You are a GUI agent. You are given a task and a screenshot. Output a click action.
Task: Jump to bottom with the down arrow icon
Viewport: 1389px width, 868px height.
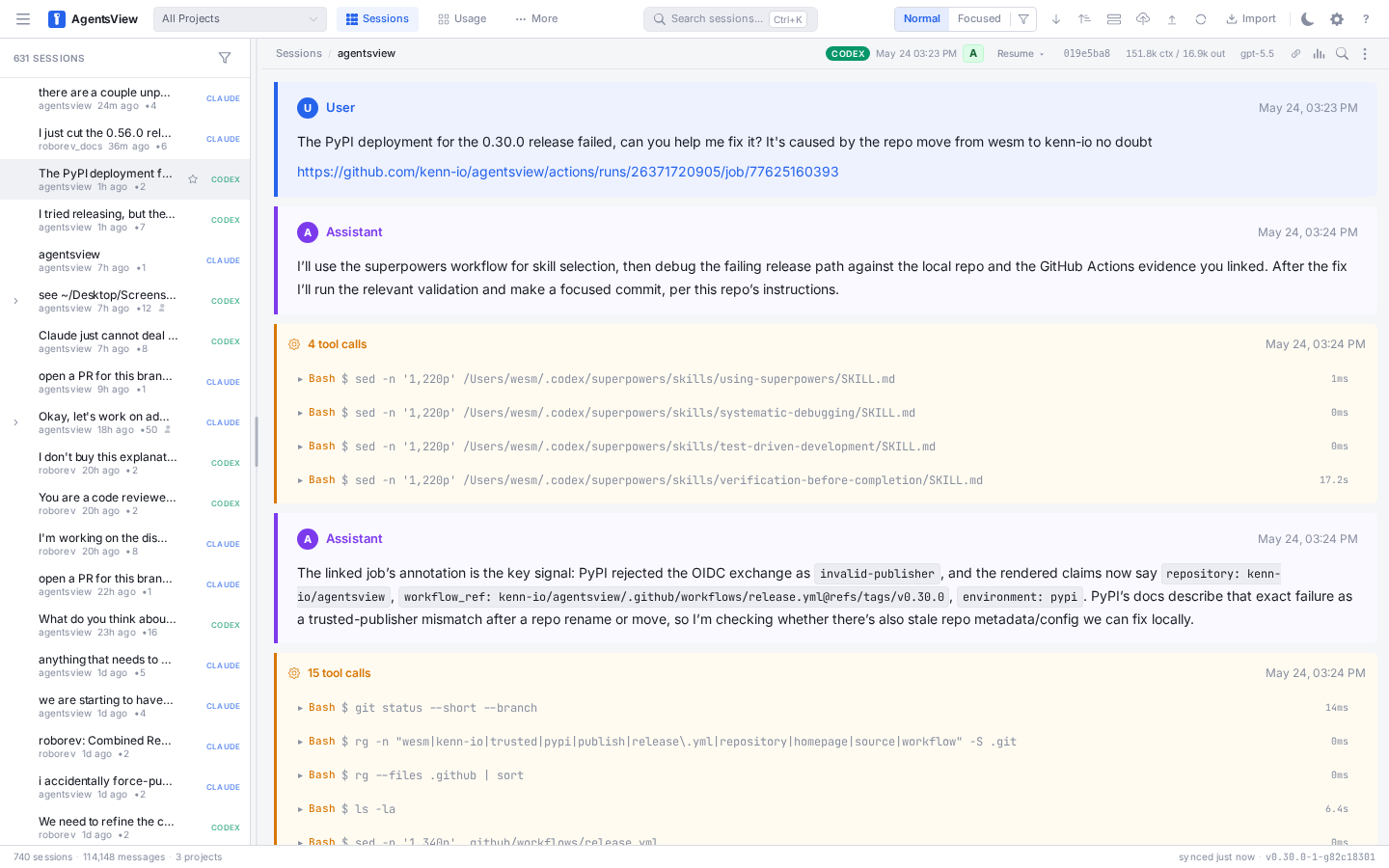(1056, 19)
